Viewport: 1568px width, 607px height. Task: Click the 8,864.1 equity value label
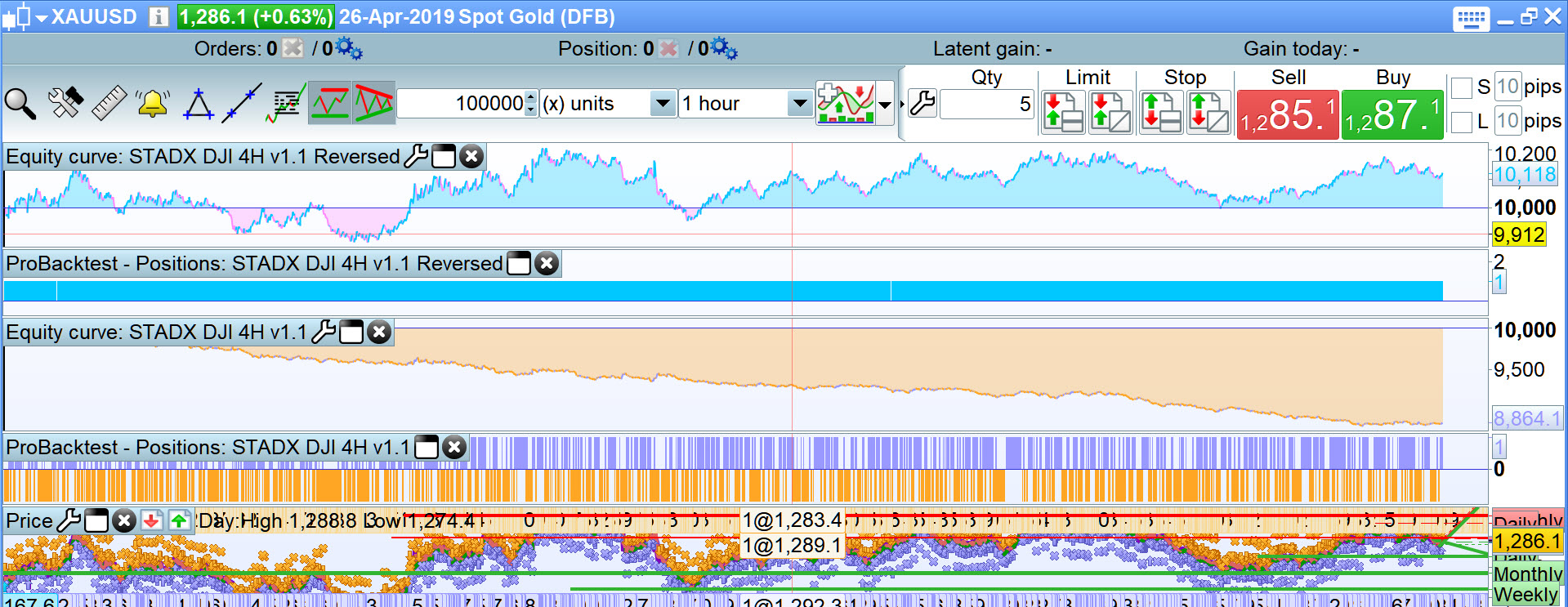(x=1526, y=418)
